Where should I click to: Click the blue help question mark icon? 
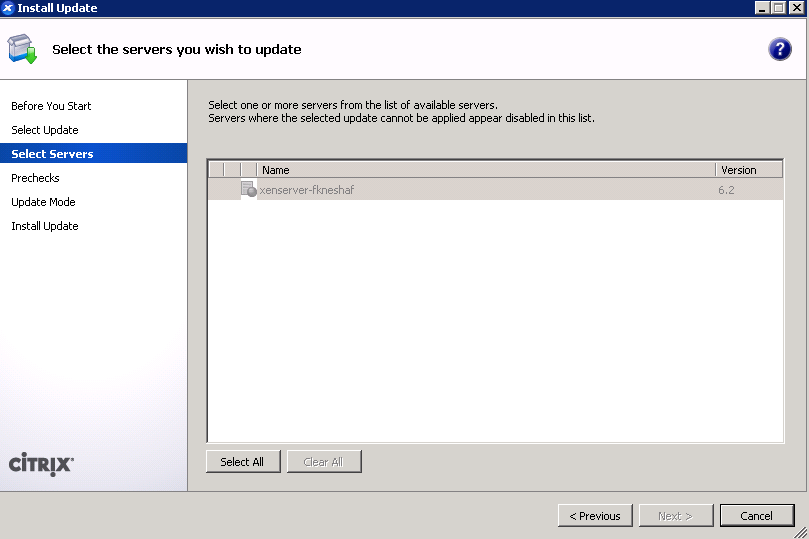tap(780, 49)
